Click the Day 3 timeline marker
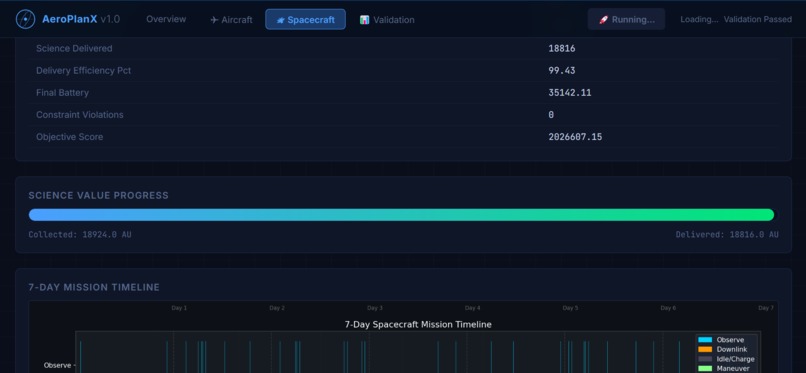The width and height of the screenshot is (806, 373). pos(375,308)
